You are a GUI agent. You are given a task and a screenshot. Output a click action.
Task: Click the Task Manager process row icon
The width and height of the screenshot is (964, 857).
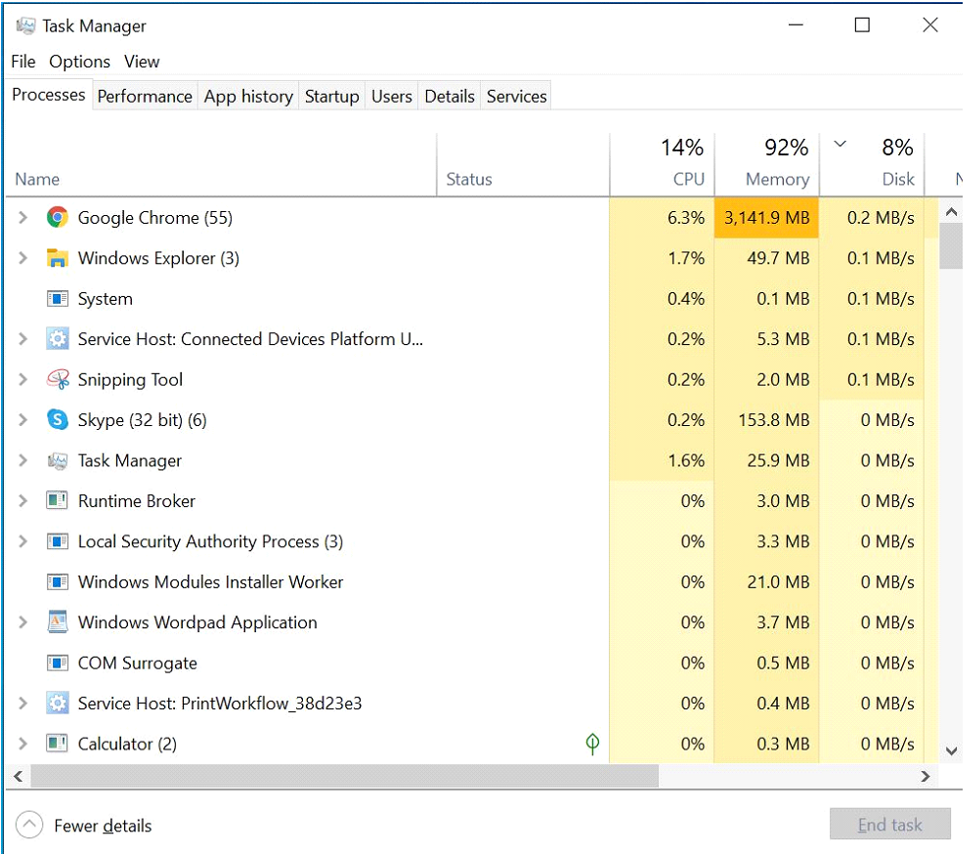click(x=57, y=460)
